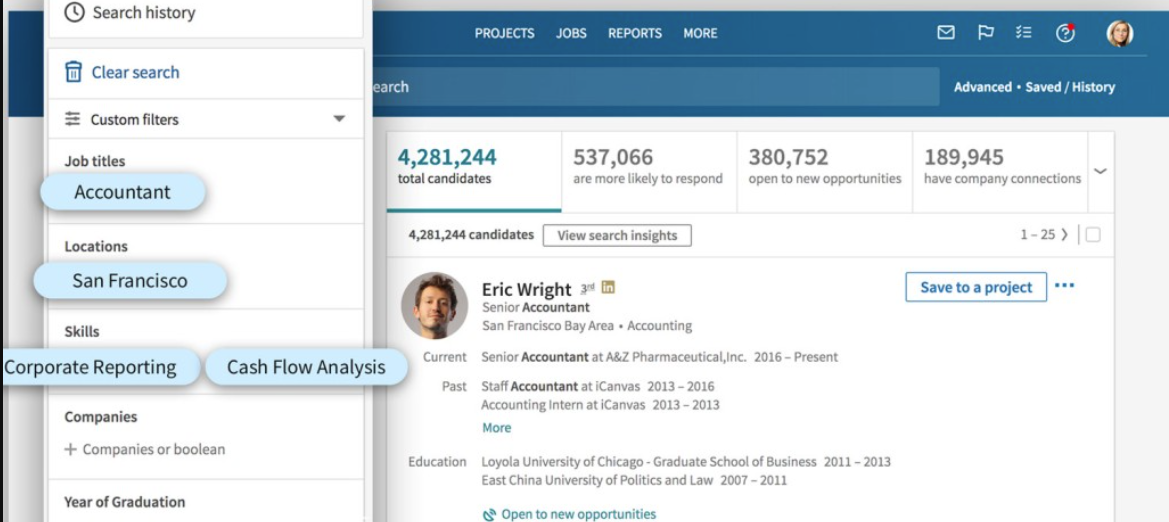Open the JOBS menu

(571, 34)
